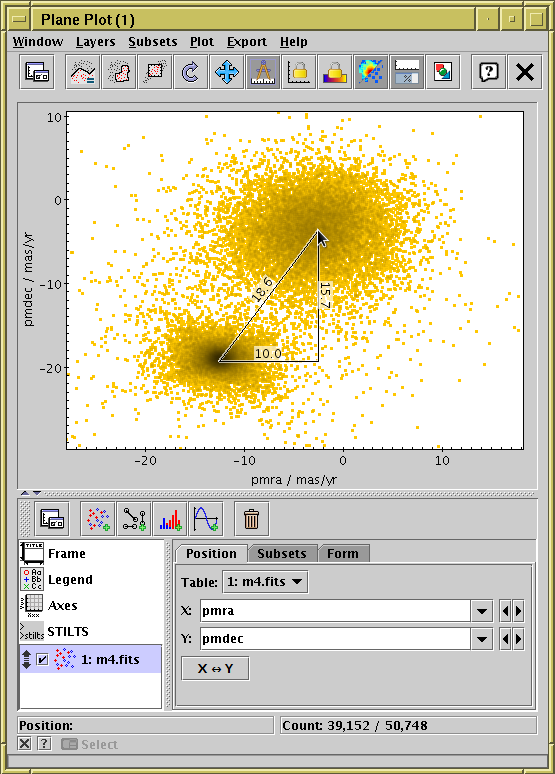
Task: Open the Table dropdown showing 1: m4.fits
Action: pyautogui.click(x=265, y=581)
